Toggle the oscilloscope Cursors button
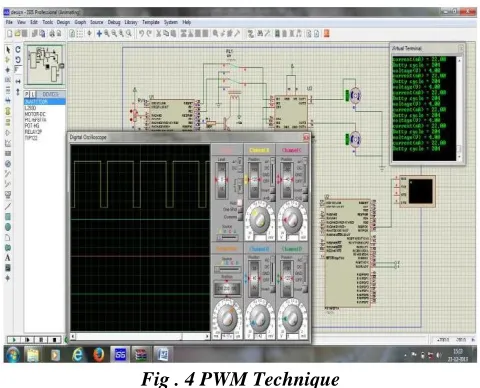The image size is (480, 388). (x=239, y=217)
